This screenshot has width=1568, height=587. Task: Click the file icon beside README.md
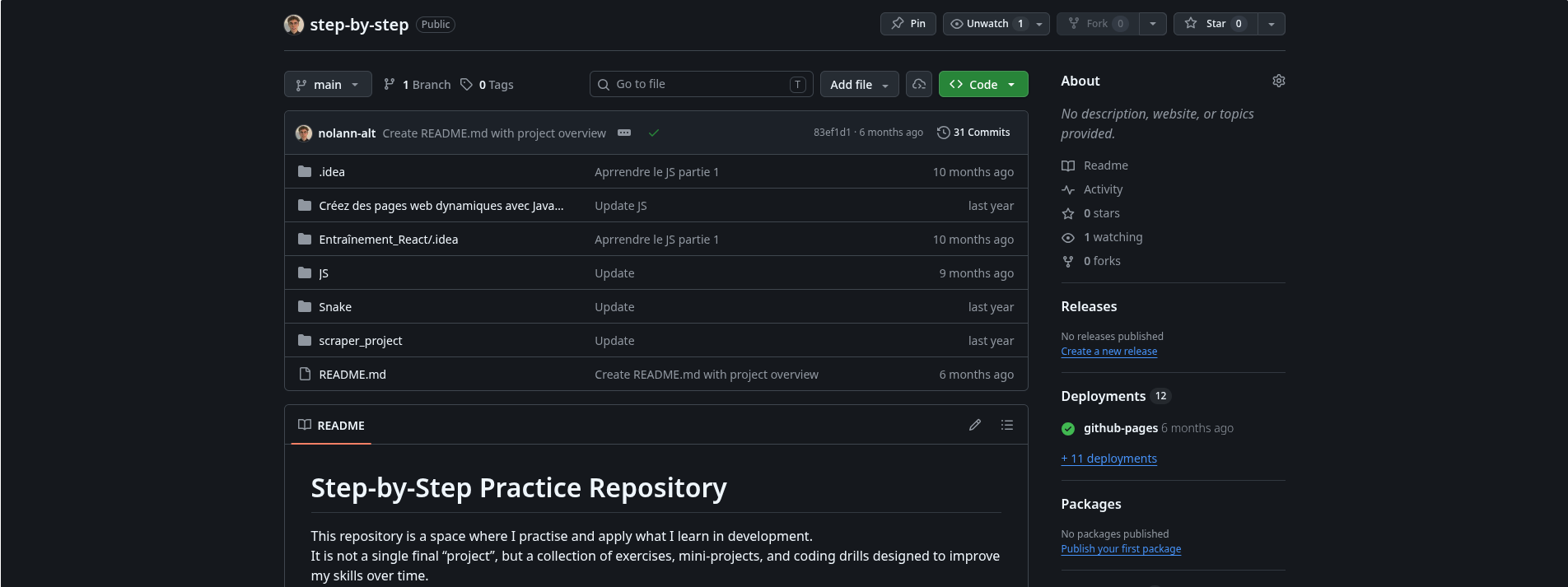[305, 374]
